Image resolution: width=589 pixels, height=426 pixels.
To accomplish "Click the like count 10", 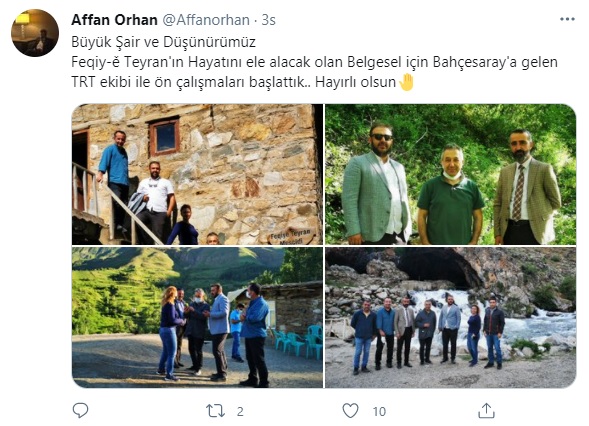I will coord(379,411).
